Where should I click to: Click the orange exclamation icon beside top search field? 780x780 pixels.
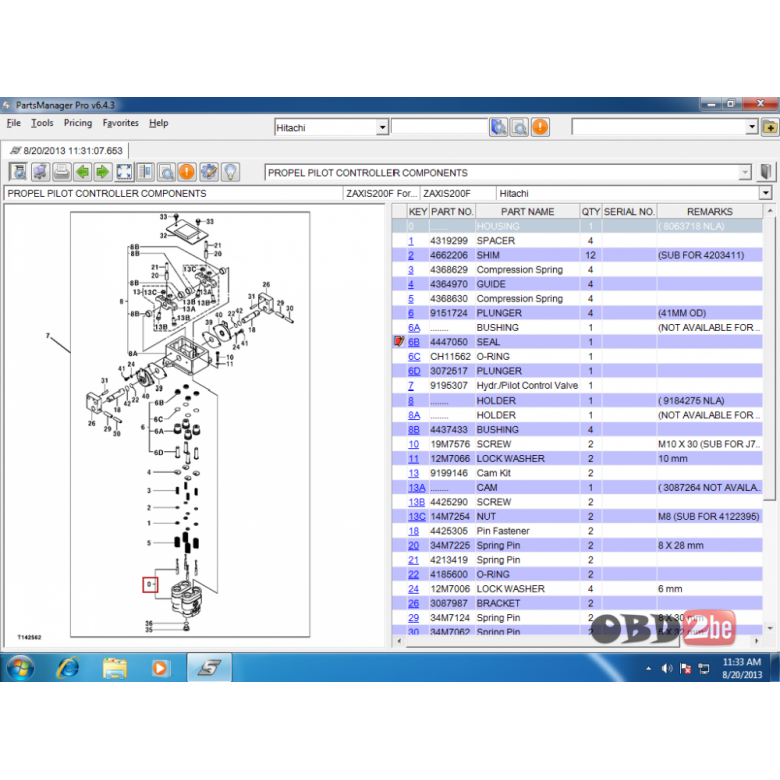pyautogui.click(x=540, y=127)
